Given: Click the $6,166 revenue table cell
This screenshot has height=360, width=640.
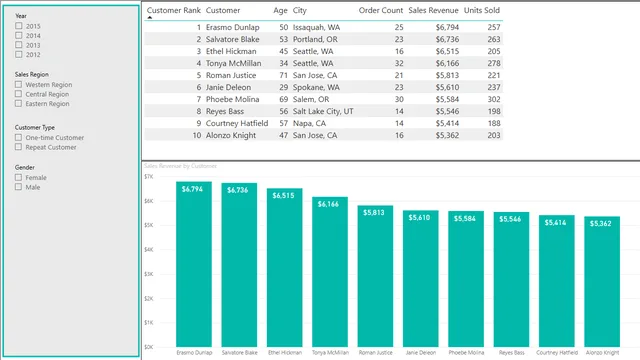Looking at the screenshot, I should (x=447, y=63).
